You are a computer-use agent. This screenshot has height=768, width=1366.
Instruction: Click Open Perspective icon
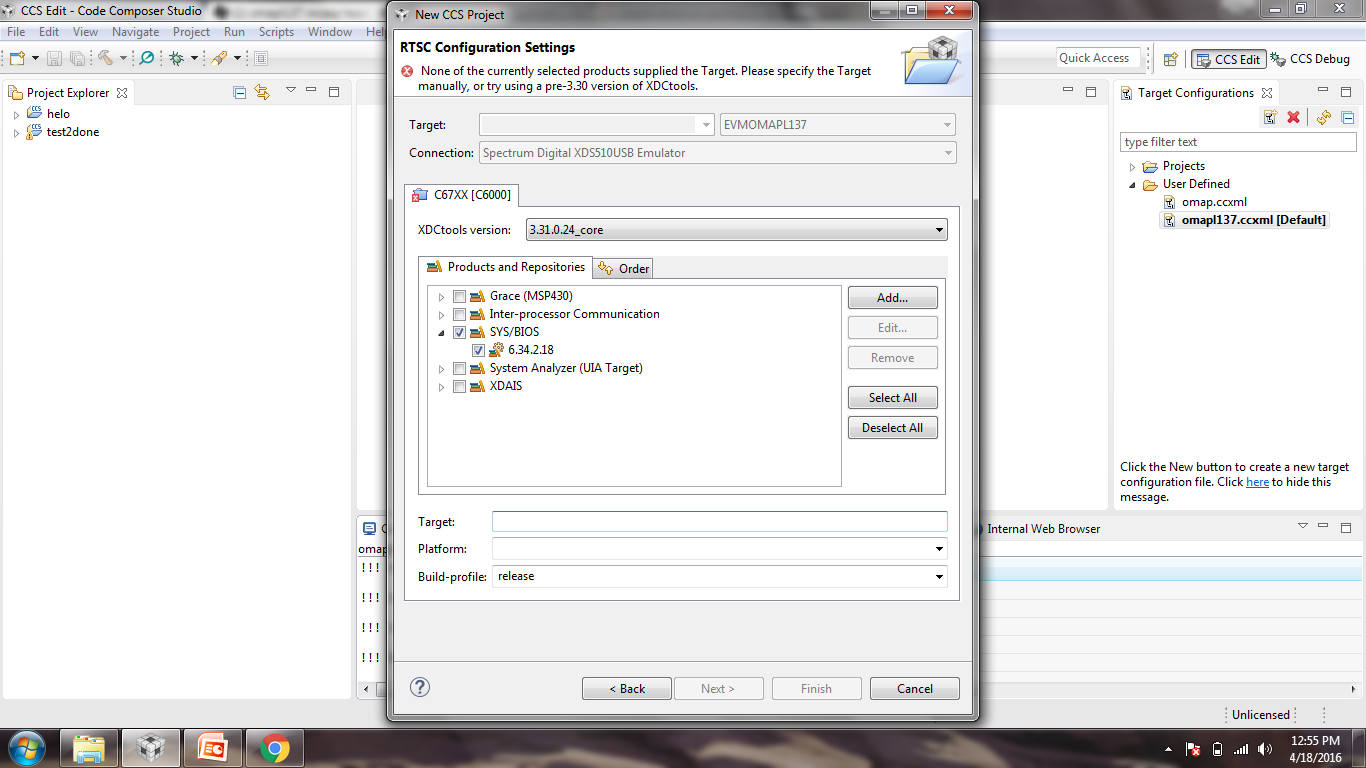click(x=1171, y=59)
